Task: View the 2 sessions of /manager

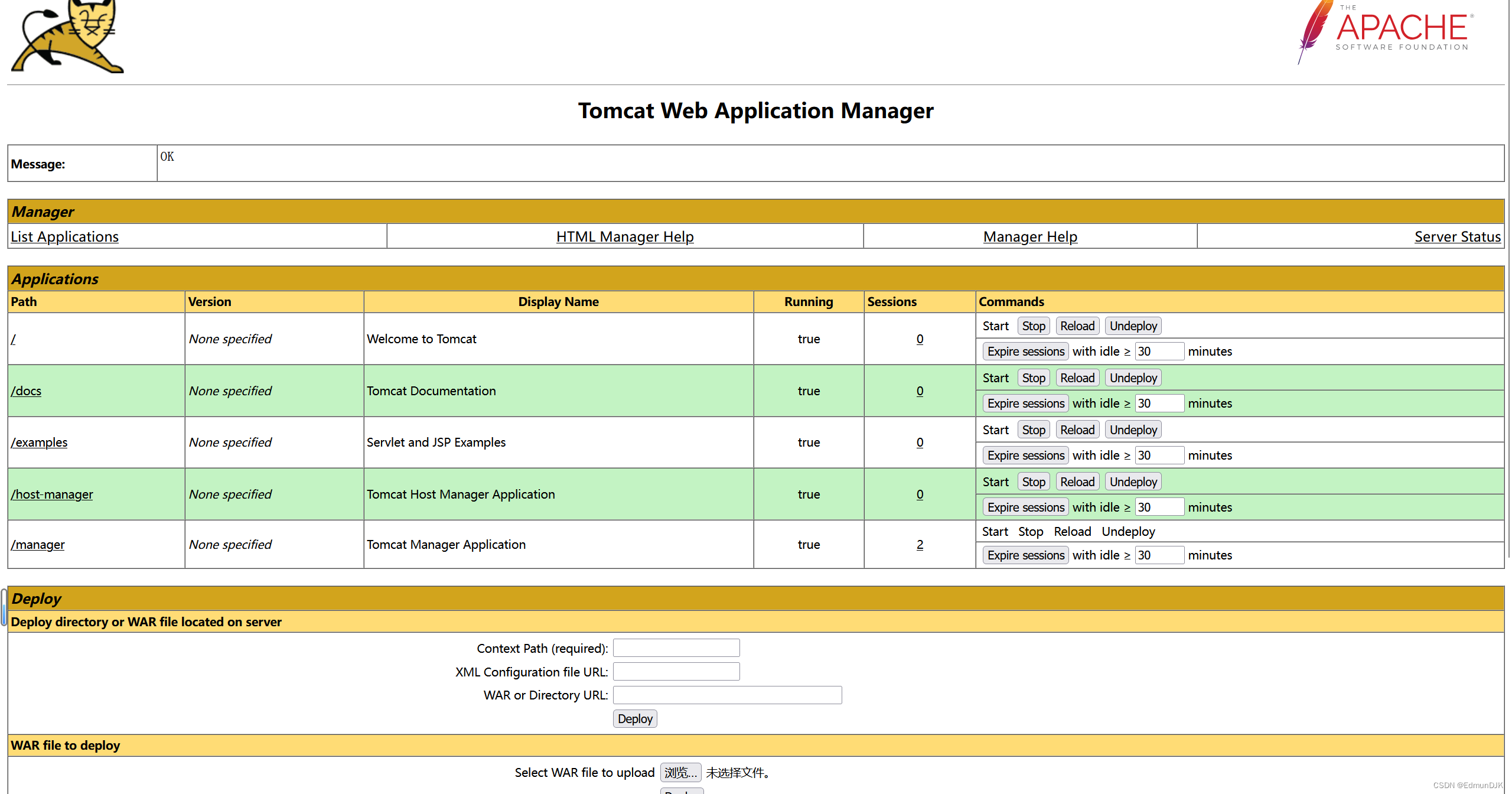Action: pyautogui.click(x=920, y=545)
